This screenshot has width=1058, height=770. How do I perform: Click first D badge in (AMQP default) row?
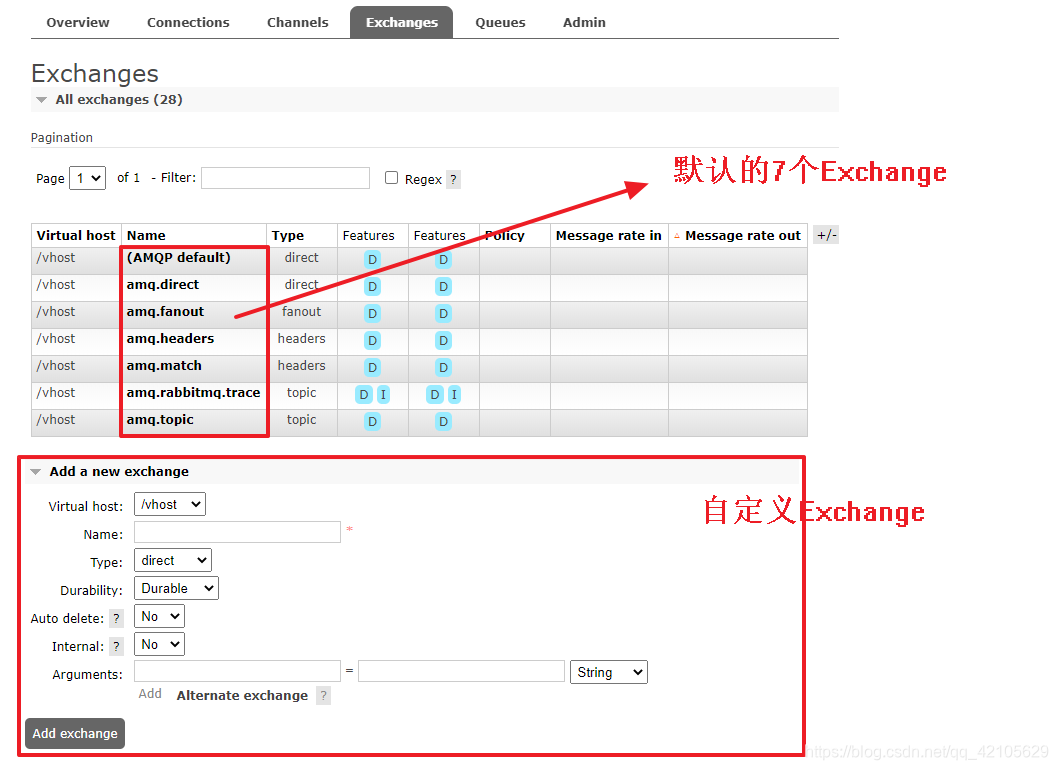coord(372,260)
